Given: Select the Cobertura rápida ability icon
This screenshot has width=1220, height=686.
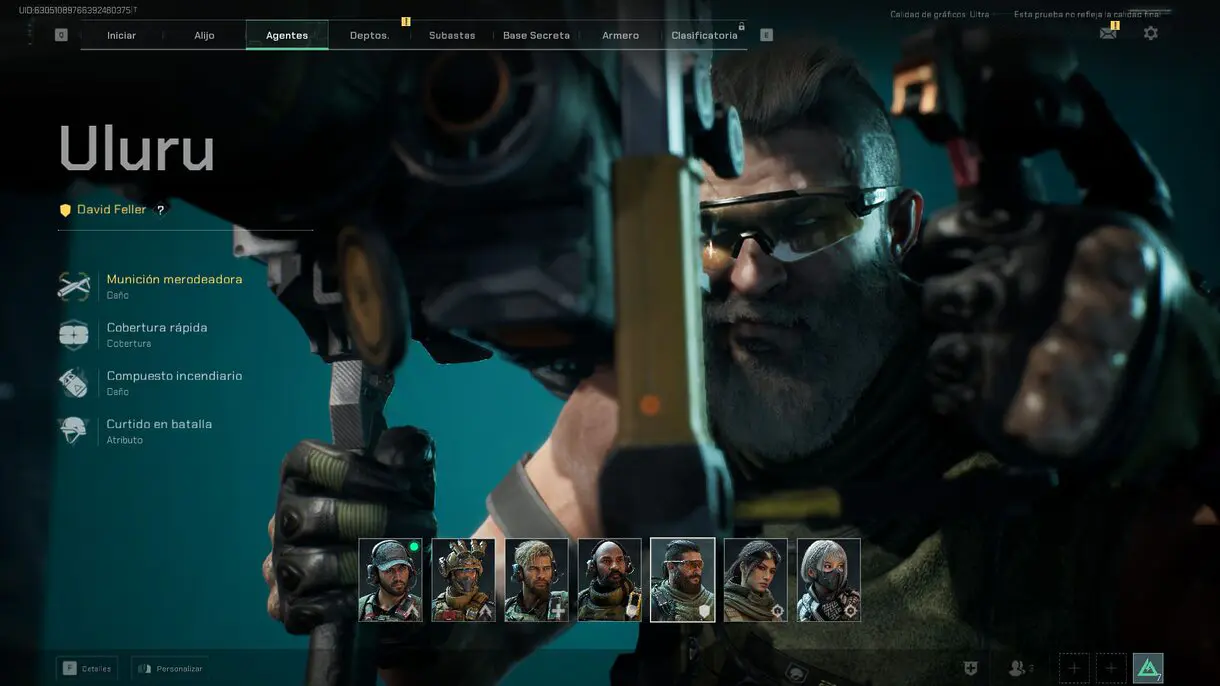Looking at the screenshot, I should coord(74,335).
